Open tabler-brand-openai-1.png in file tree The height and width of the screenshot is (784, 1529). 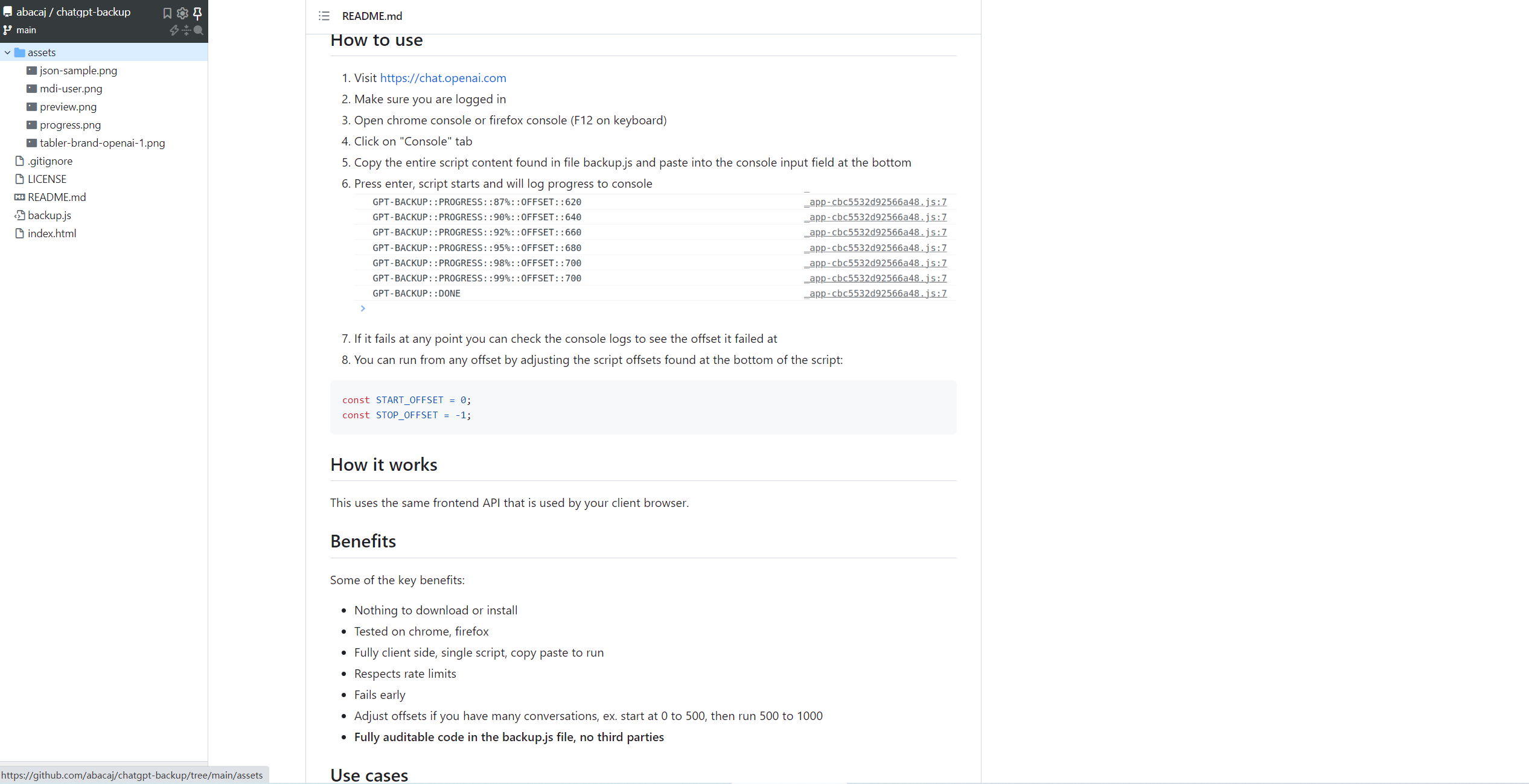[x=103, y=143]
